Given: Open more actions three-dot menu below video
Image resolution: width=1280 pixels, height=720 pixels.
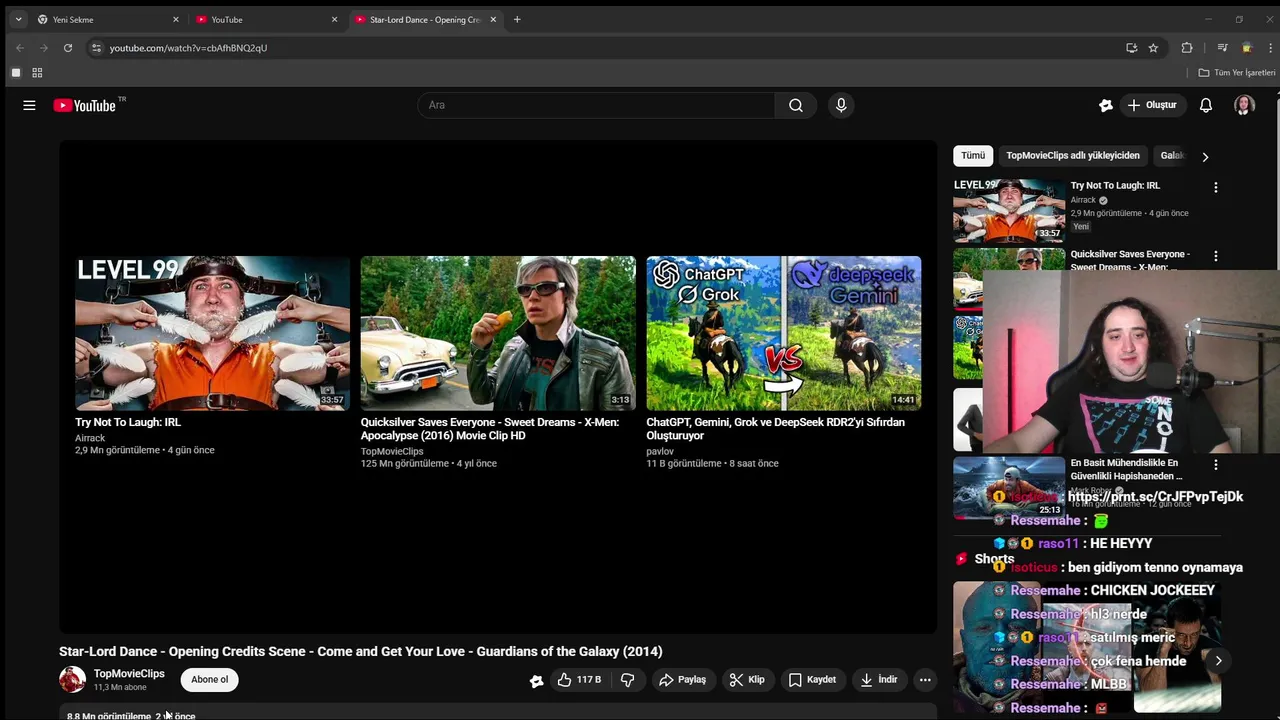Looking at the screenshot, I should [x=925, y=680].
